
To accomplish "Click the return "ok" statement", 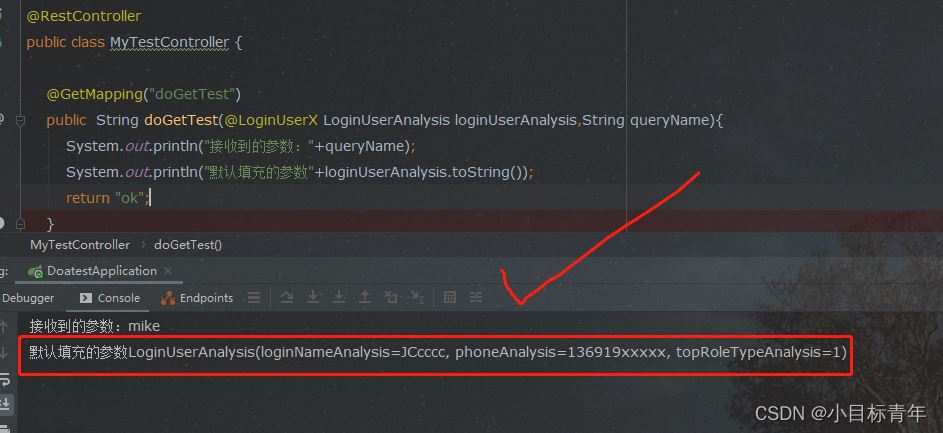I will pyautogui.click(x=106, y=198).
